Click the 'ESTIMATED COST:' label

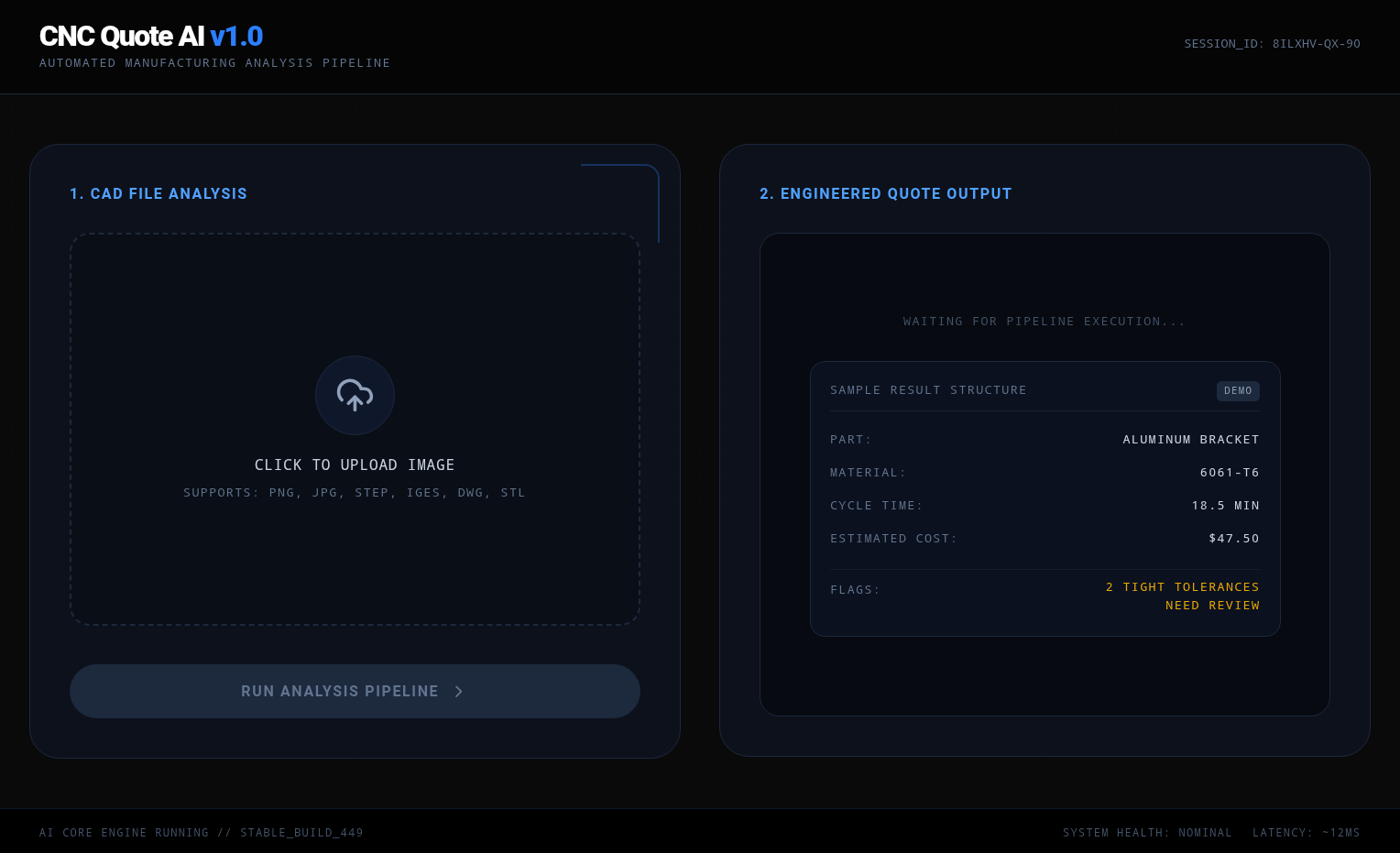(893, 539)
